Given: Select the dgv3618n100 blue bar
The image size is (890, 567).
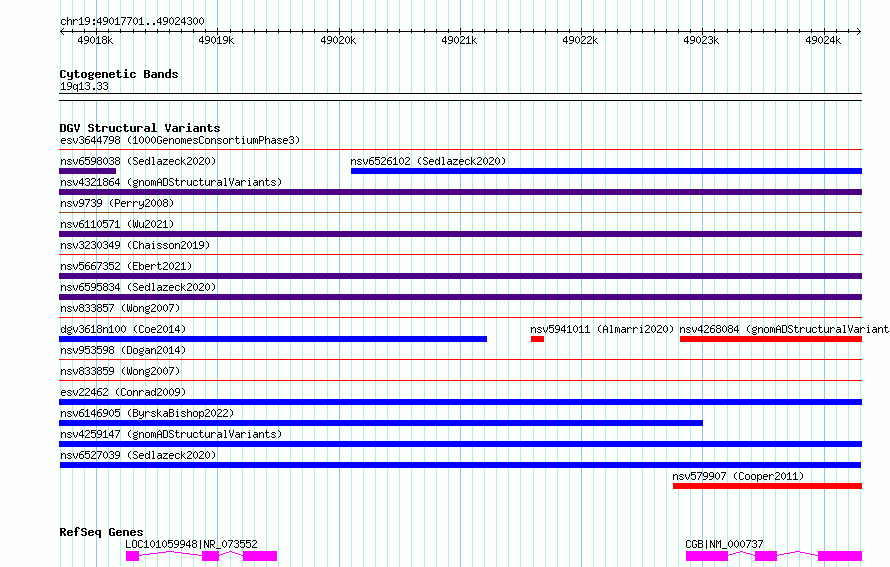Looking at the screenshot, I should (273, 339).
